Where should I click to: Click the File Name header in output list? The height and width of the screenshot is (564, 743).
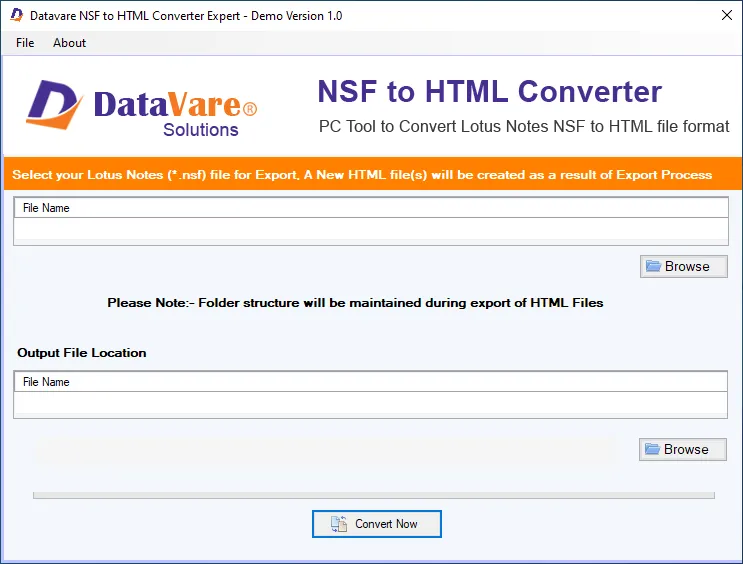coord(371,382)
